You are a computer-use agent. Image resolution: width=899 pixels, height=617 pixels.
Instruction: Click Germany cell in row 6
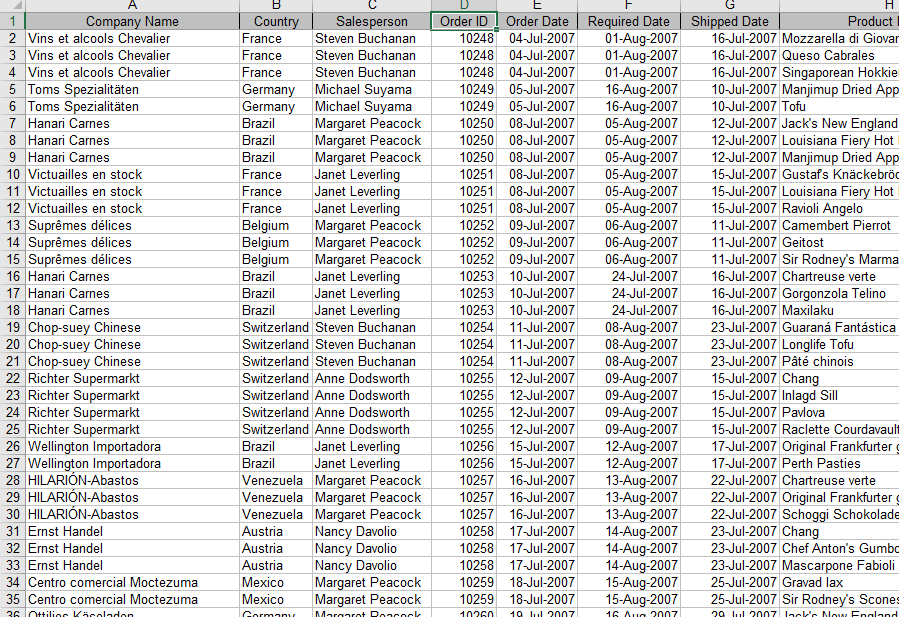click(x=276, y=107)
